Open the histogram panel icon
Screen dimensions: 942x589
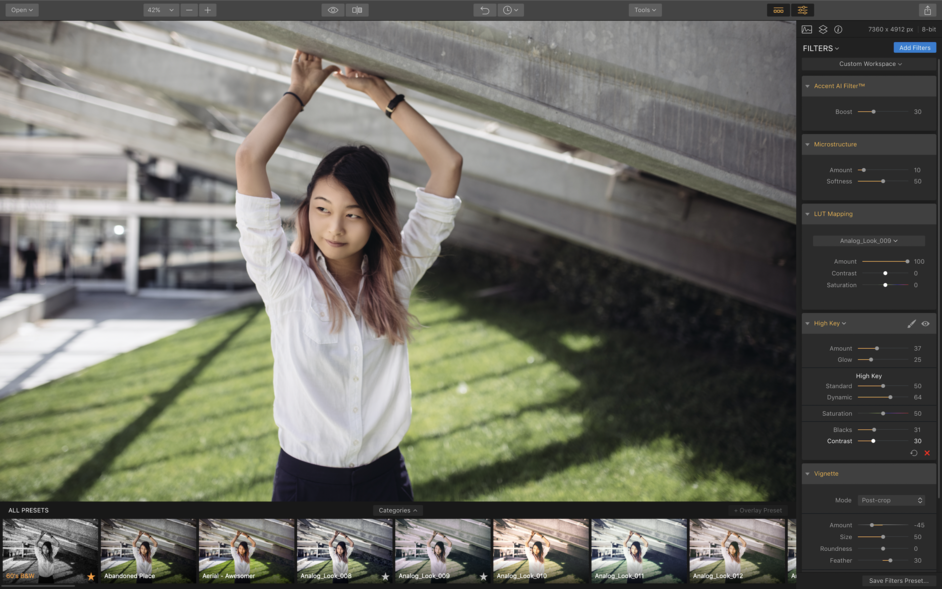(808, 30)
